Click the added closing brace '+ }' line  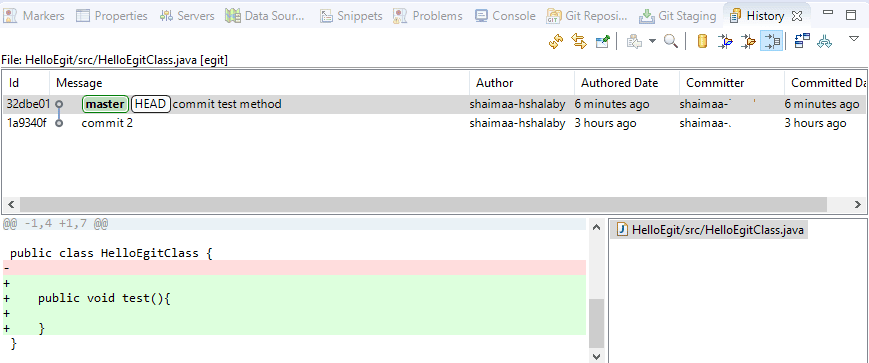[294, 328]
